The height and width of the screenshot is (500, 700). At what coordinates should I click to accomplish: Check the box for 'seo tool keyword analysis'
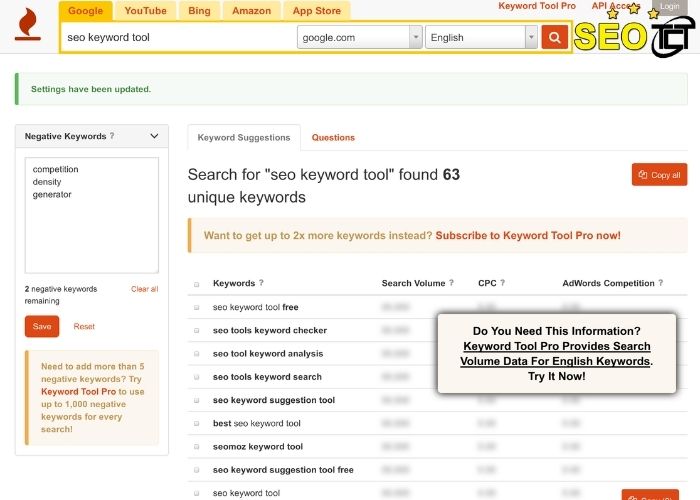(196, 354)
